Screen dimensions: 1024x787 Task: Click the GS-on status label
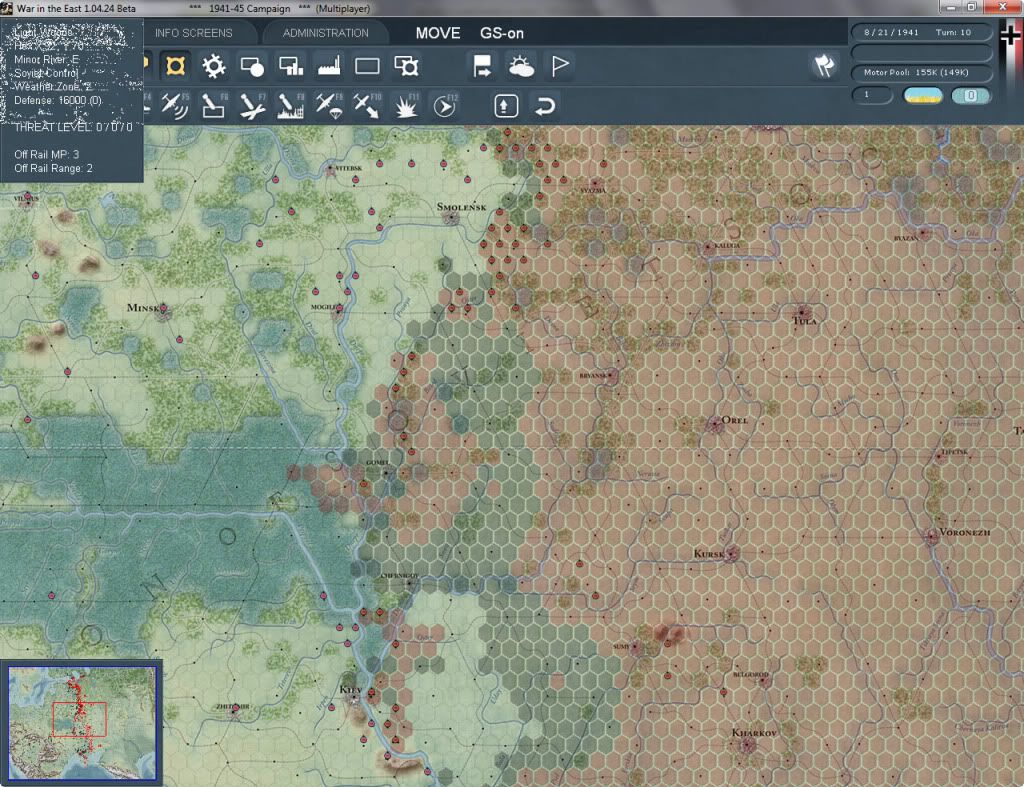[x=502, y=33]
